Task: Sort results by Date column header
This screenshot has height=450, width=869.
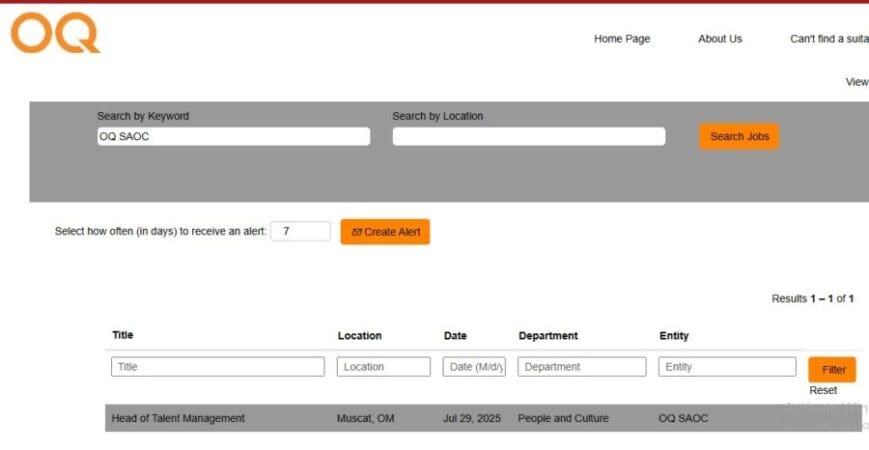Action: coord(455,336)
